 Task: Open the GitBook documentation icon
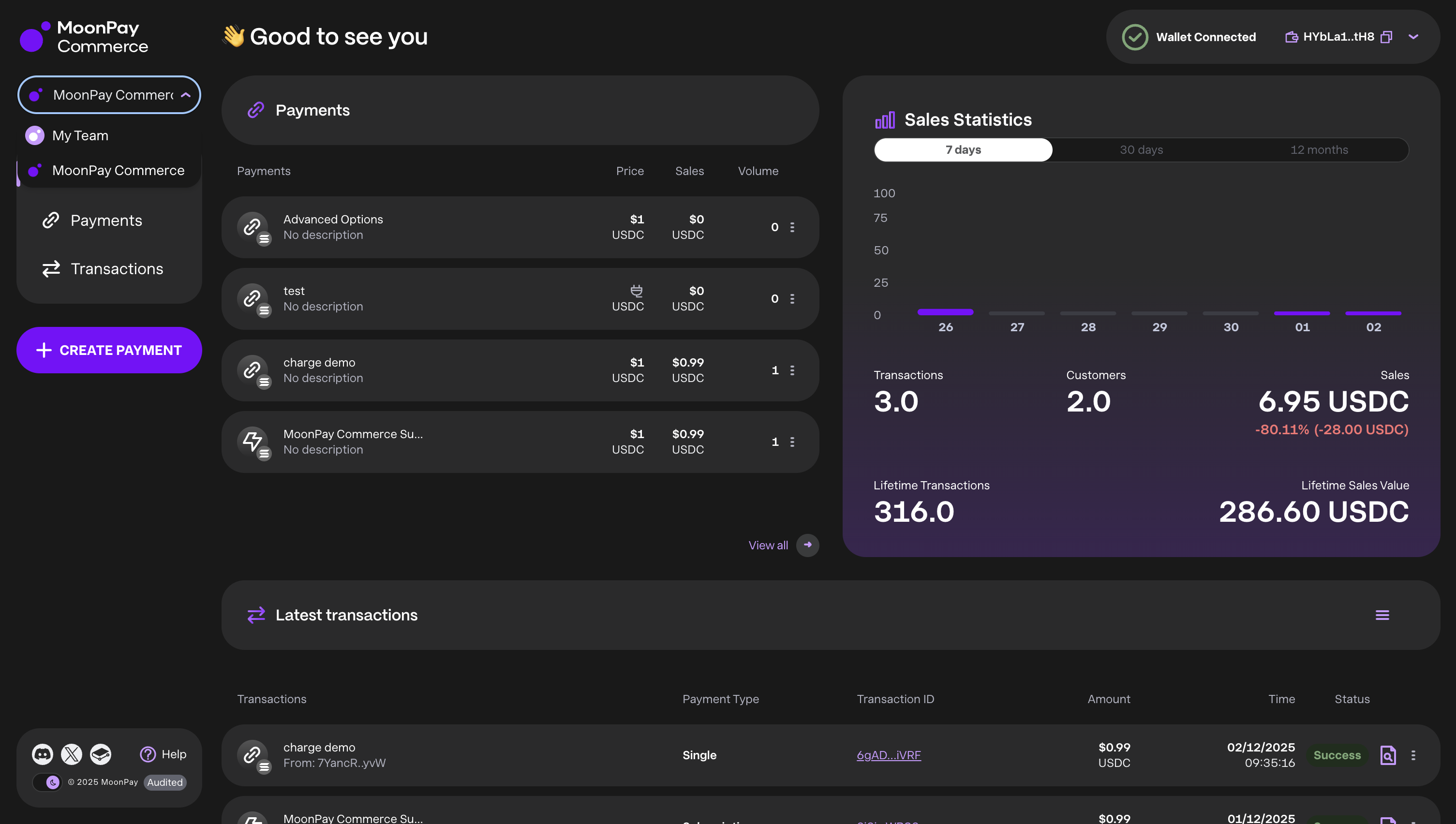click(x=101, y=754)
